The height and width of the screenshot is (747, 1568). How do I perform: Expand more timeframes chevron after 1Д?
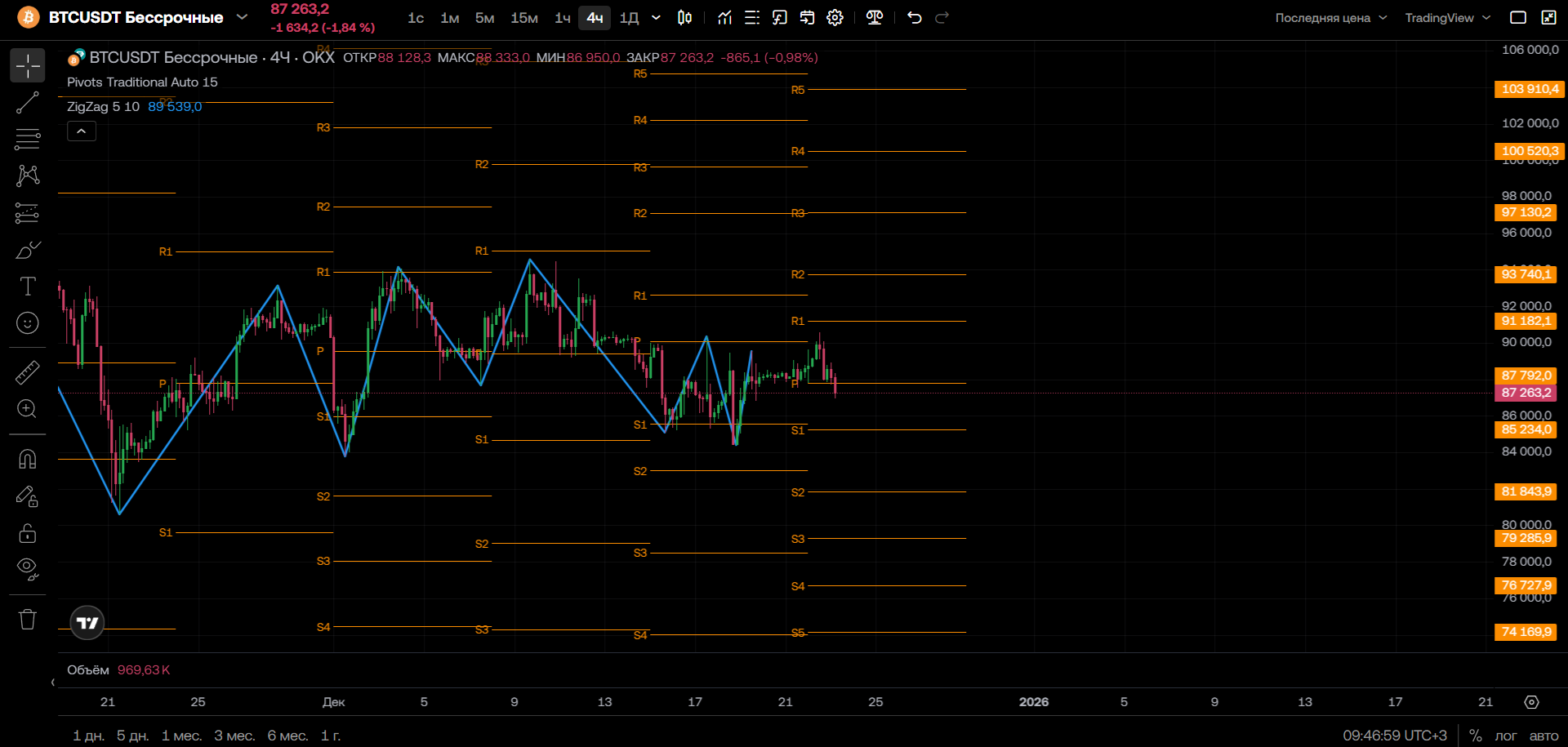[x=656, y=18]
